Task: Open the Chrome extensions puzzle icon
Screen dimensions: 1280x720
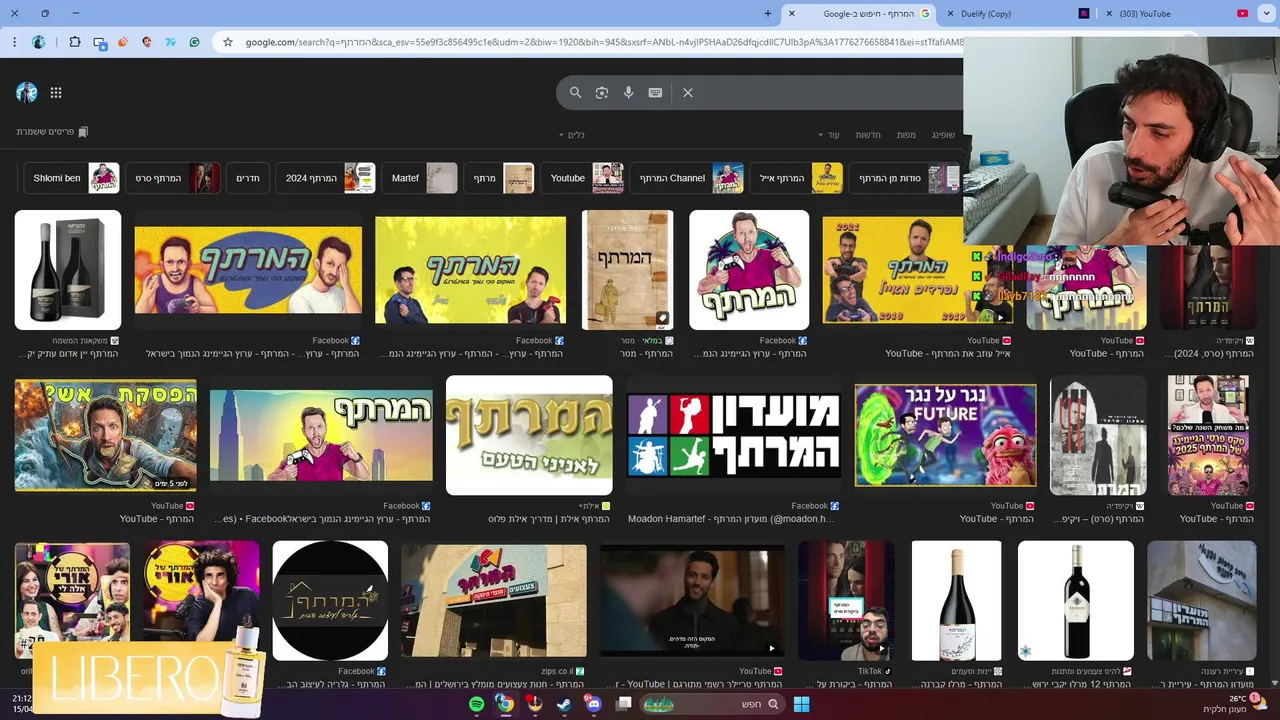Action: pos(75,42)
